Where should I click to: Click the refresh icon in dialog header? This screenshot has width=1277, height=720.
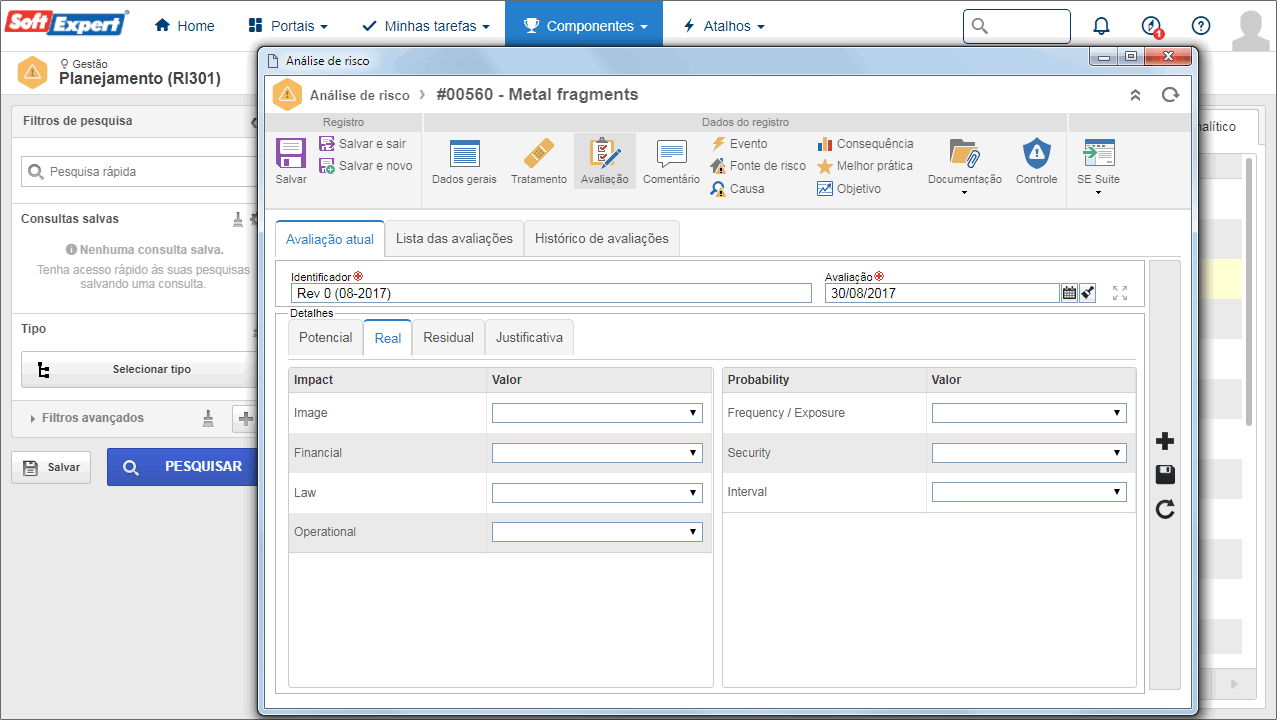(x=1170, y=95)
